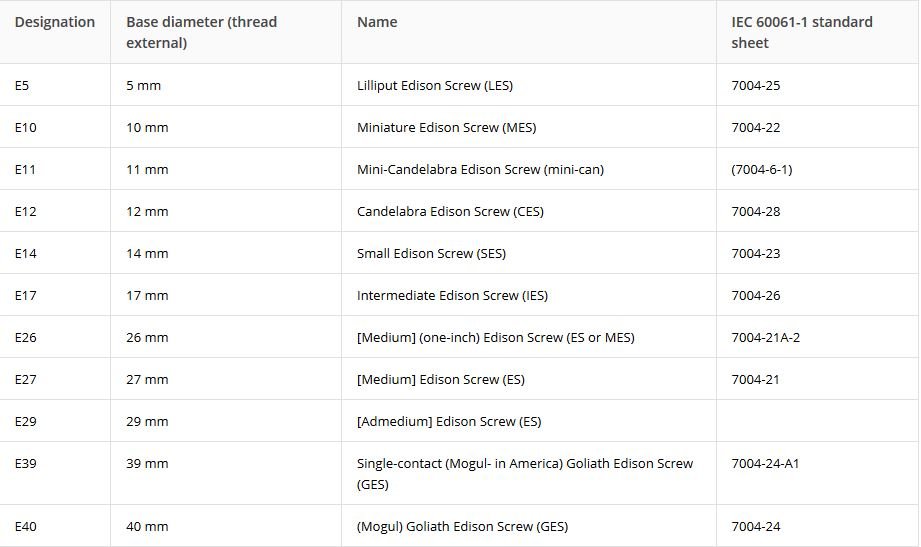The width and height of the screenshot is (921, 547).
Task: Click the (7004-6-1) standard sheet cell
Action: 762,170
